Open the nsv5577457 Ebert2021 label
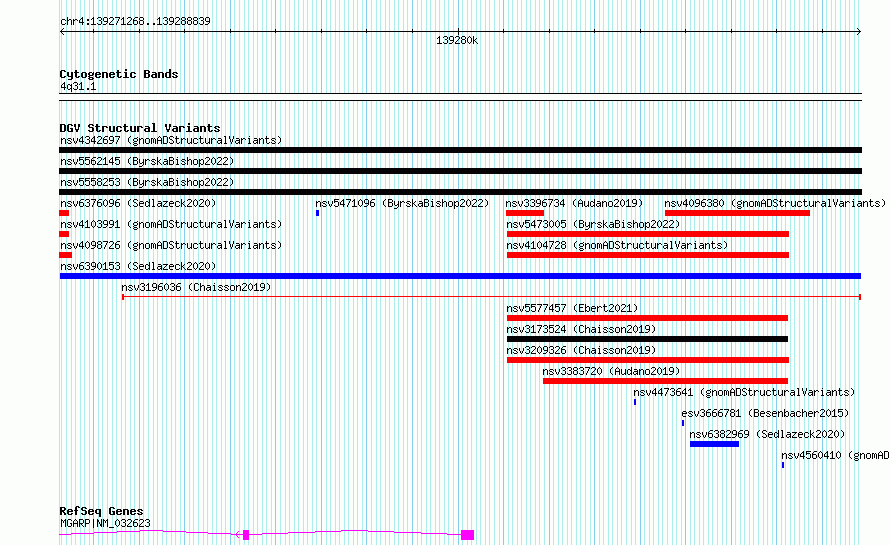 [x=572, y=308]
